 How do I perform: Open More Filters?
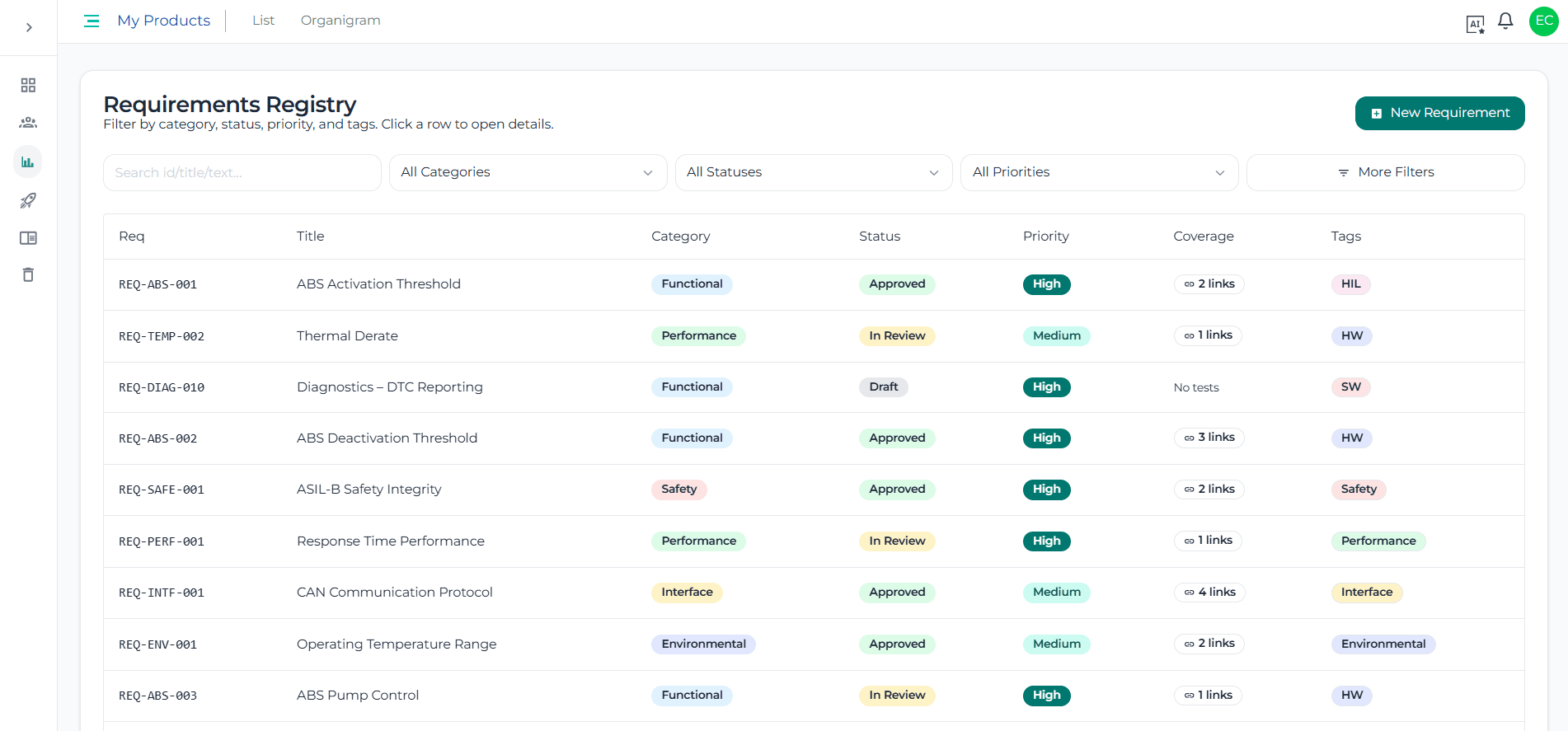pos(1385,172)
